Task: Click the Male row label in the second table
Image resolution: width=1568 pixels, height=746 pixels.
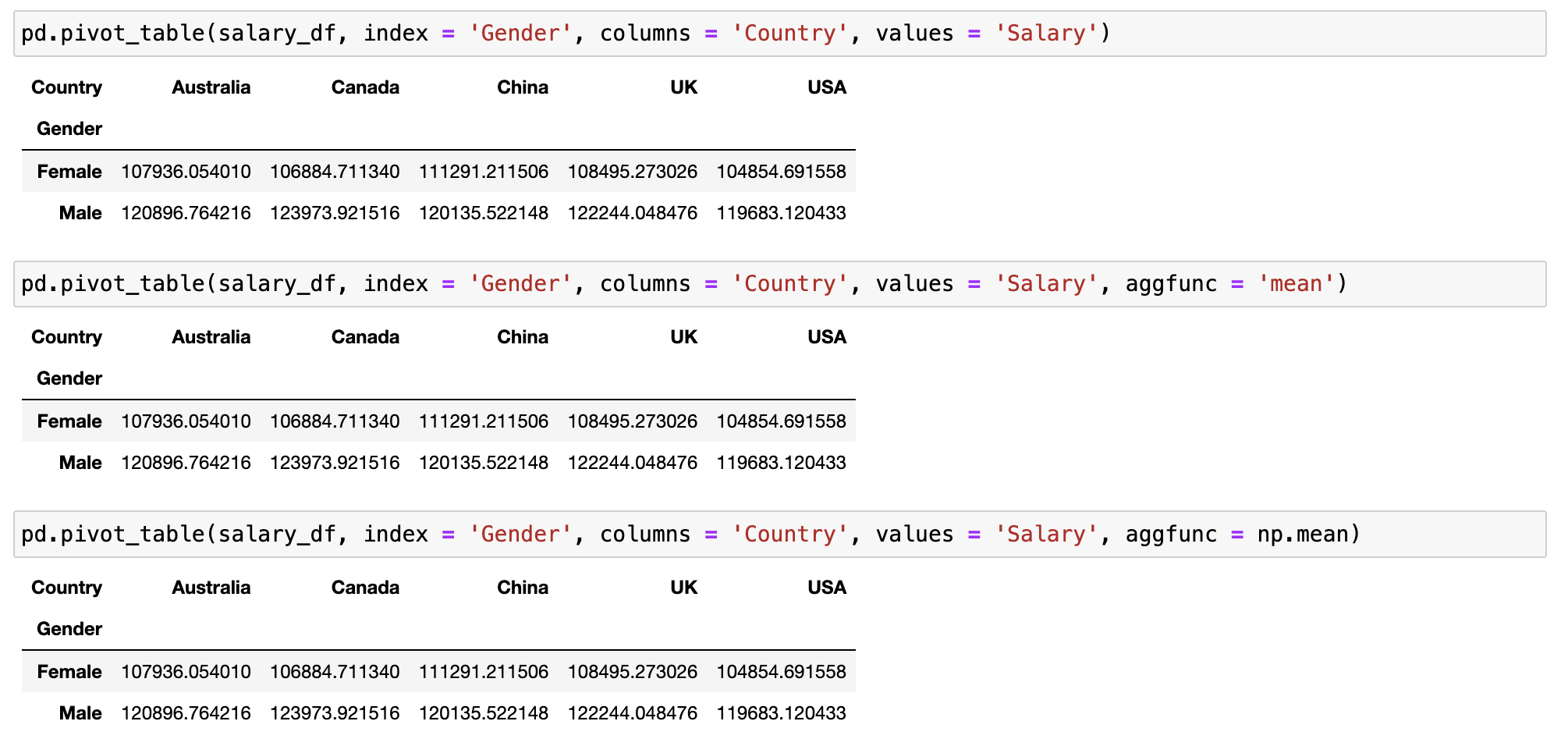Action: click(x=80, y=463)
